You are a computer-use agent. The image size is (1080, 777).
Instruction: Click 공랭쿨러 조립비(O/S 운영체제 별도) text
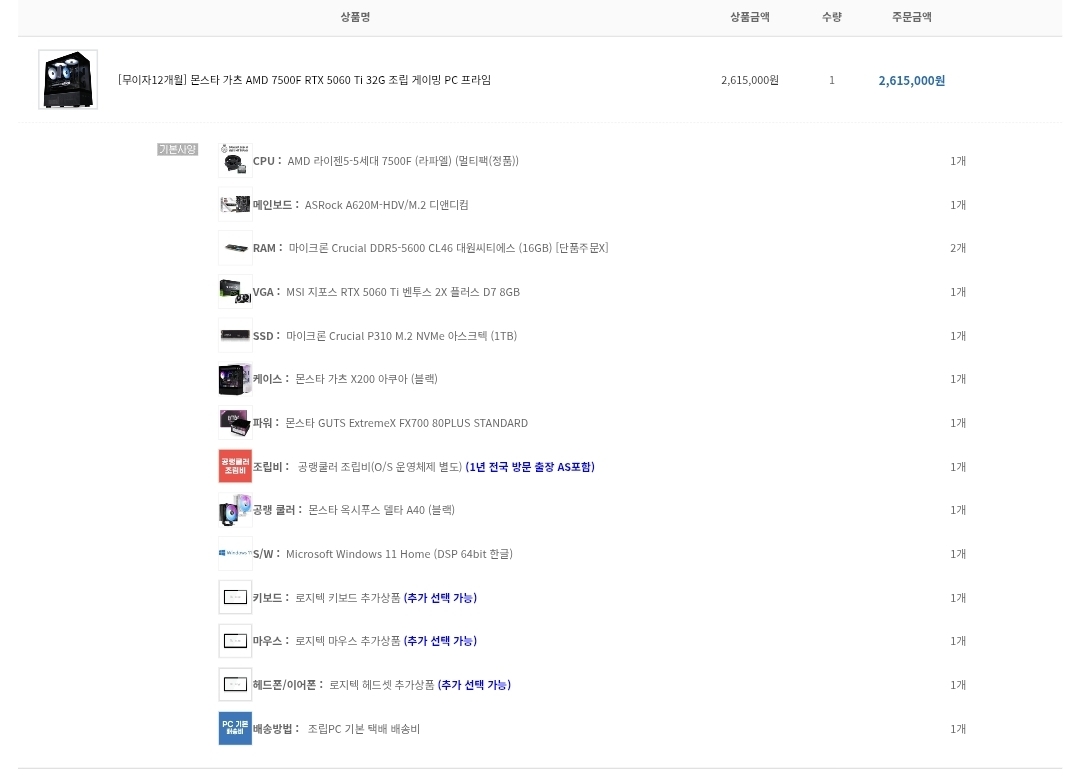(380, 467)
